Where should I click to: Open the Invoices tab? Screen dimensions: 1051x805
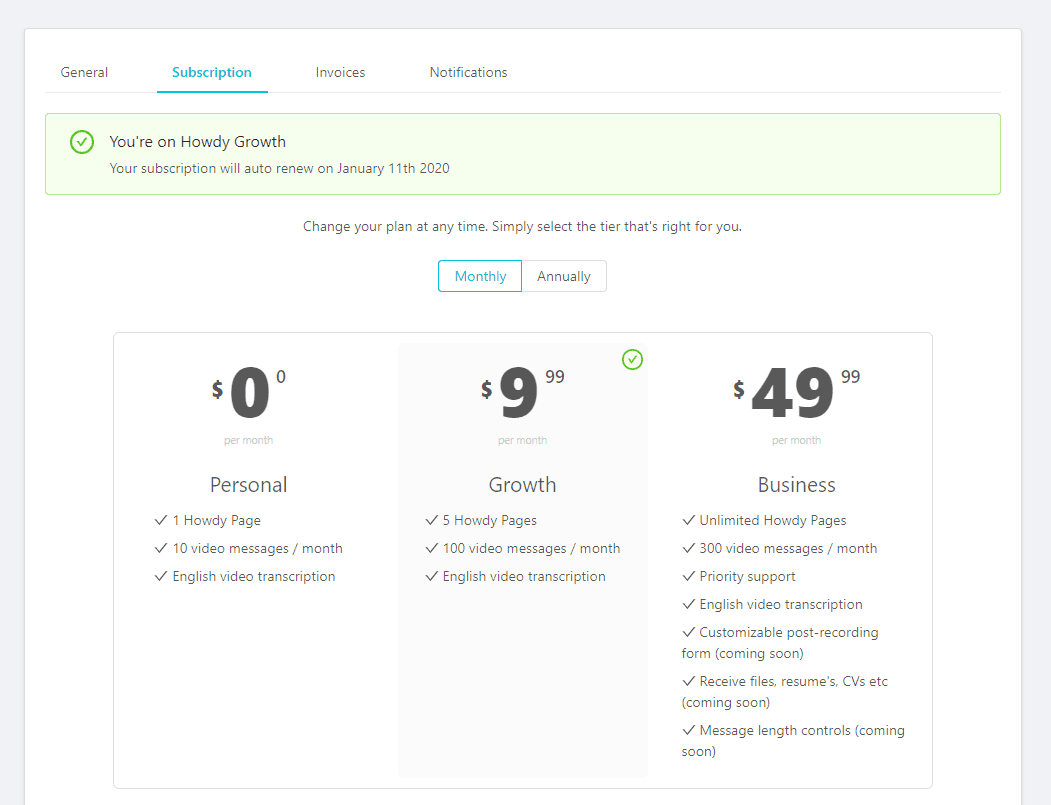click(x=340, y=72)
